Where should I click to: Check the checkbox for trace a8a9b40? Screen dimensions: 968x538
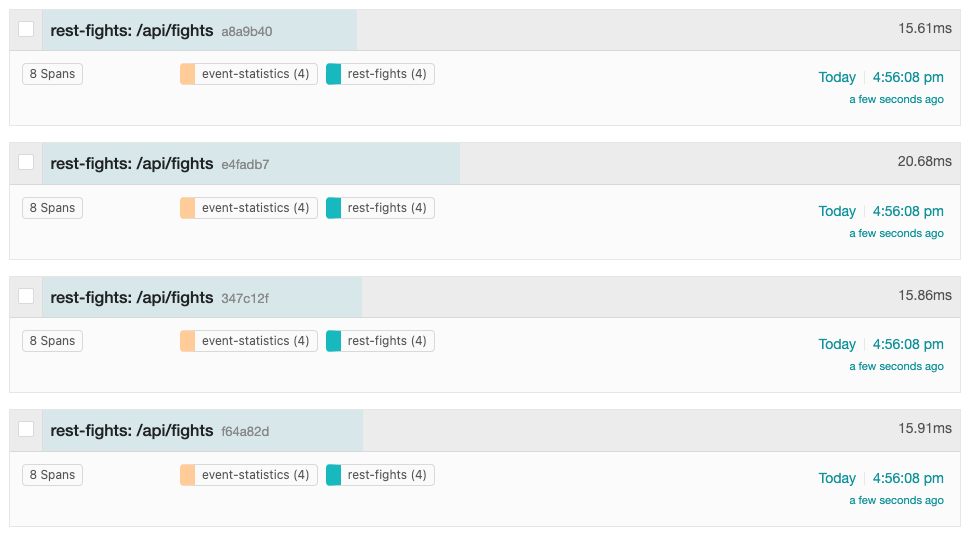[26, 30]
